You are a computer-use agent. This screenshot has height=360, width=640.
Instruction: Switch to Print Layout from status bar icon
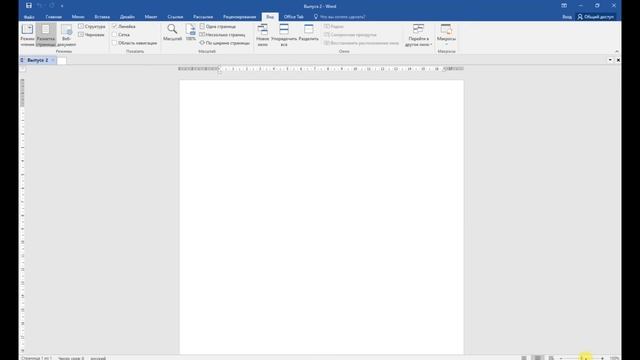tap(538, 358)
